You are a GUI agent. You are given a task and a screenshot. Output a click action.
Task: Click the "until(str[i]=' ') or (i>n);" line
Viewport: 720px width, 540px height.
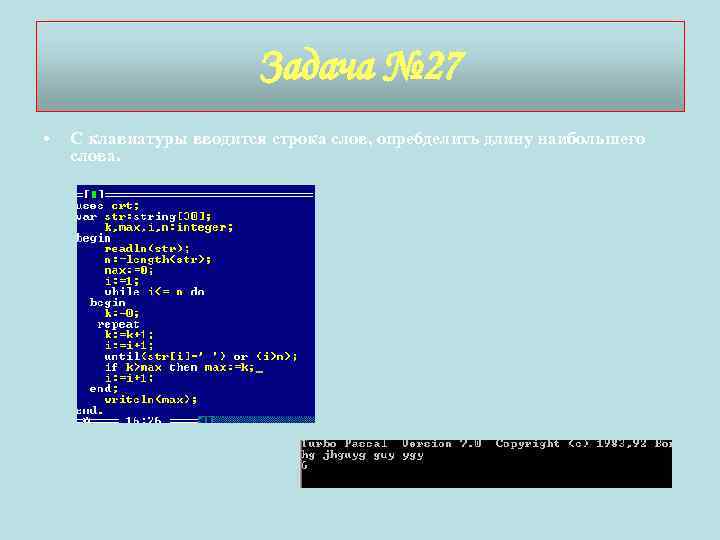point(201,356)
